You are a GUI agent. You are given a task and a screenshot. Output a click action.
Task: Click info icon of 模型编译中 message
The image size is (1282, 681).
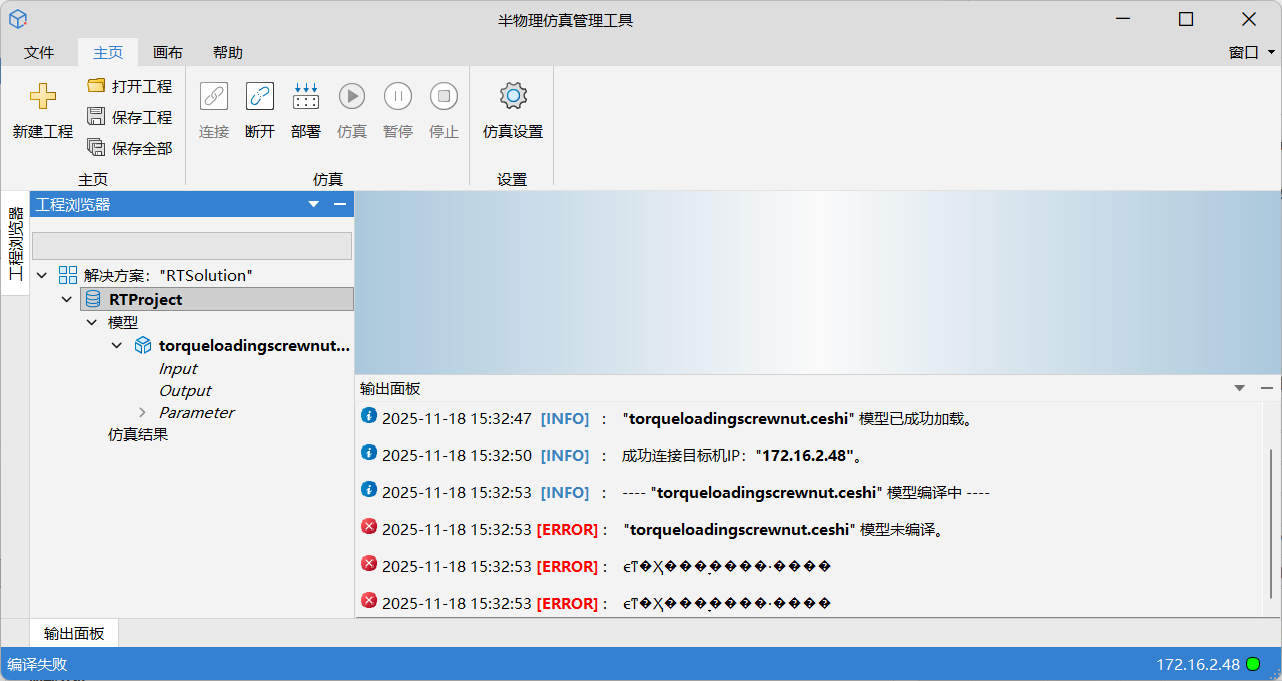pyautogui.click(x=368, y=490)
